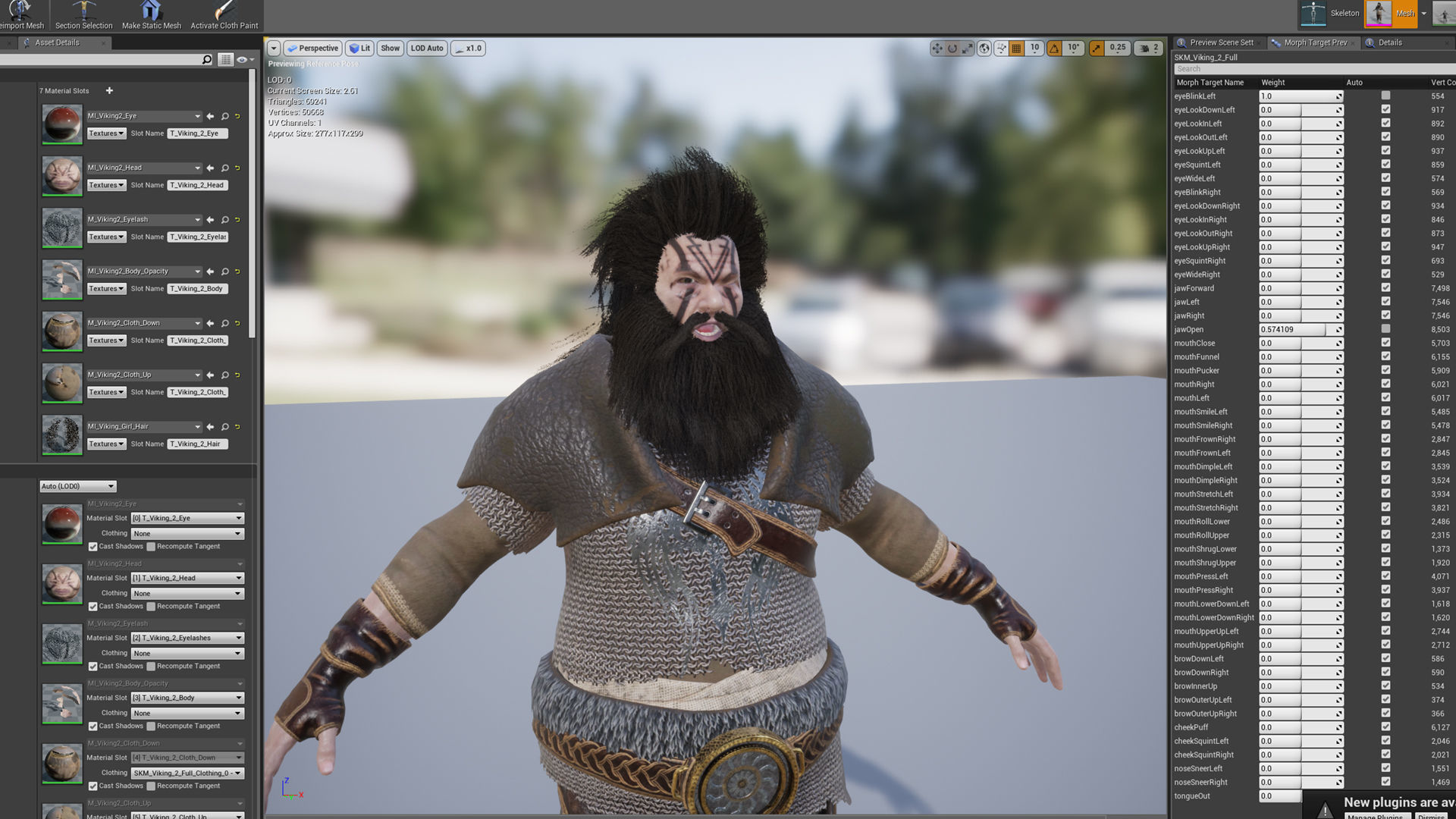Browse to M_Viking2_Cloth_Up asset
1456x819 pixels.
pos(224,375)
